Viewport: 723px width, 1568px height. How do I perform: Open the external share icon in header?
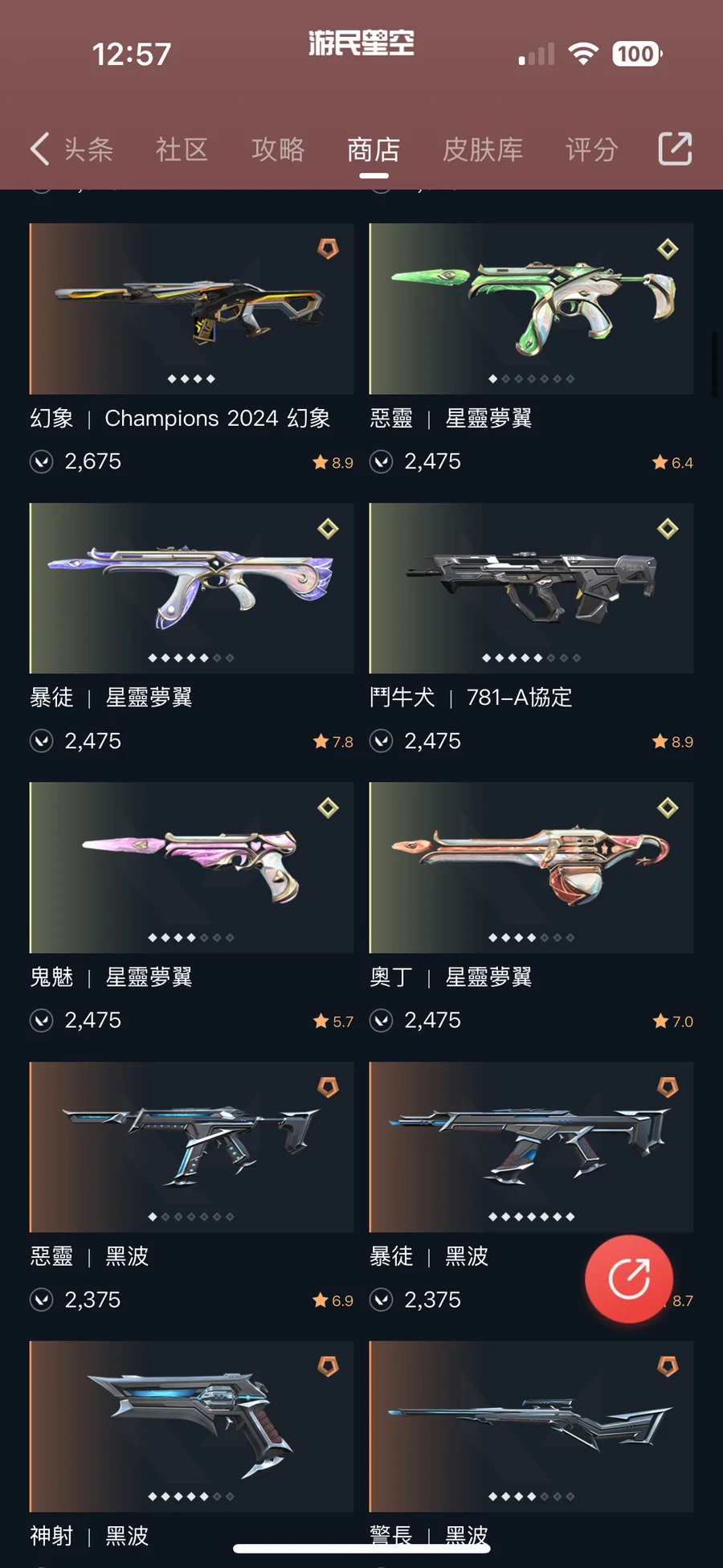(x=675, y=149)
